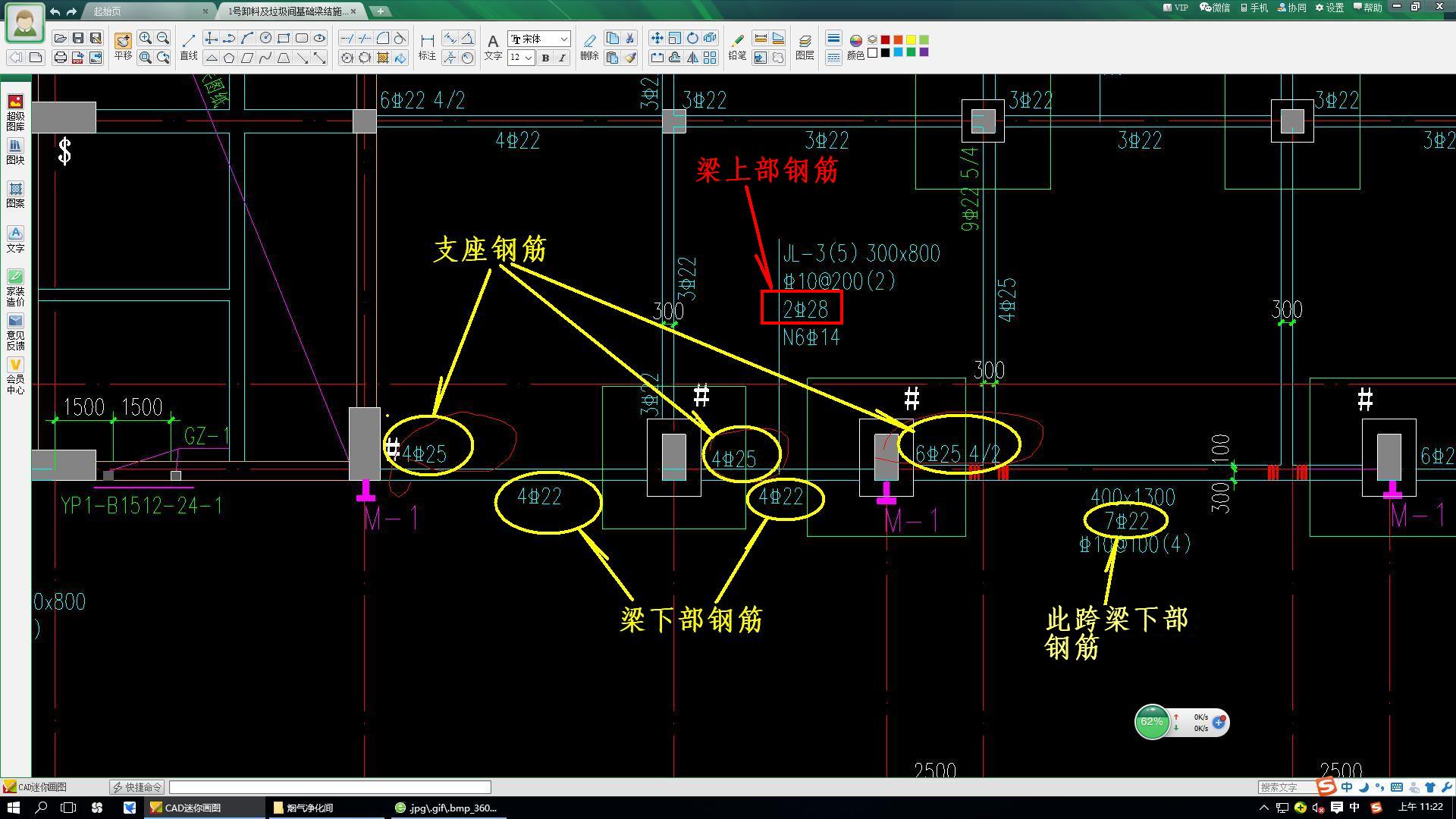
Task: Click the taskbar clock showing 11:22
Action: click(1420, 807)
